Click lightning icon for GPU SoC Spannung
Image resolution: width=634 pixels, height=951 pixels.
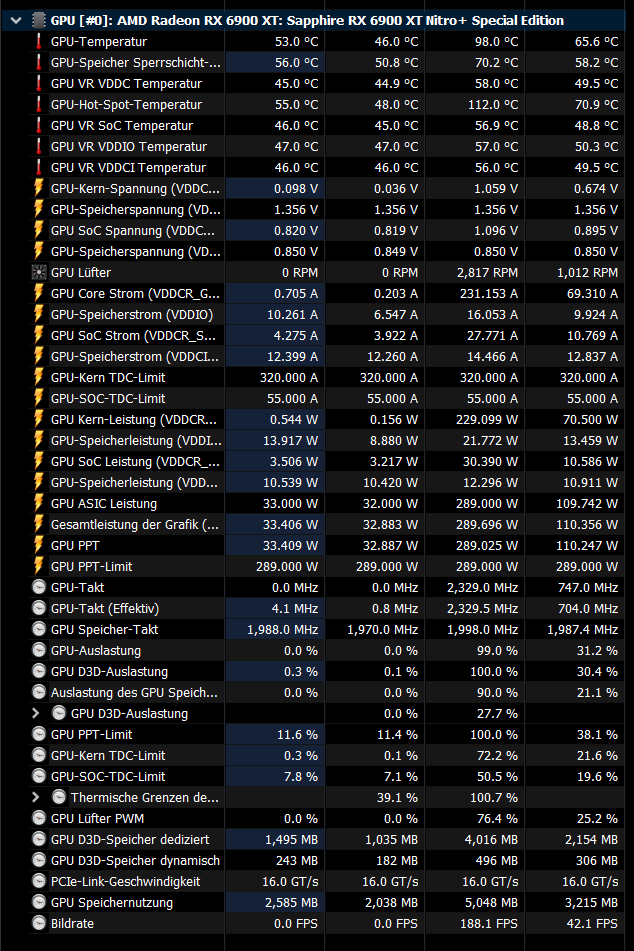point(39,230)
